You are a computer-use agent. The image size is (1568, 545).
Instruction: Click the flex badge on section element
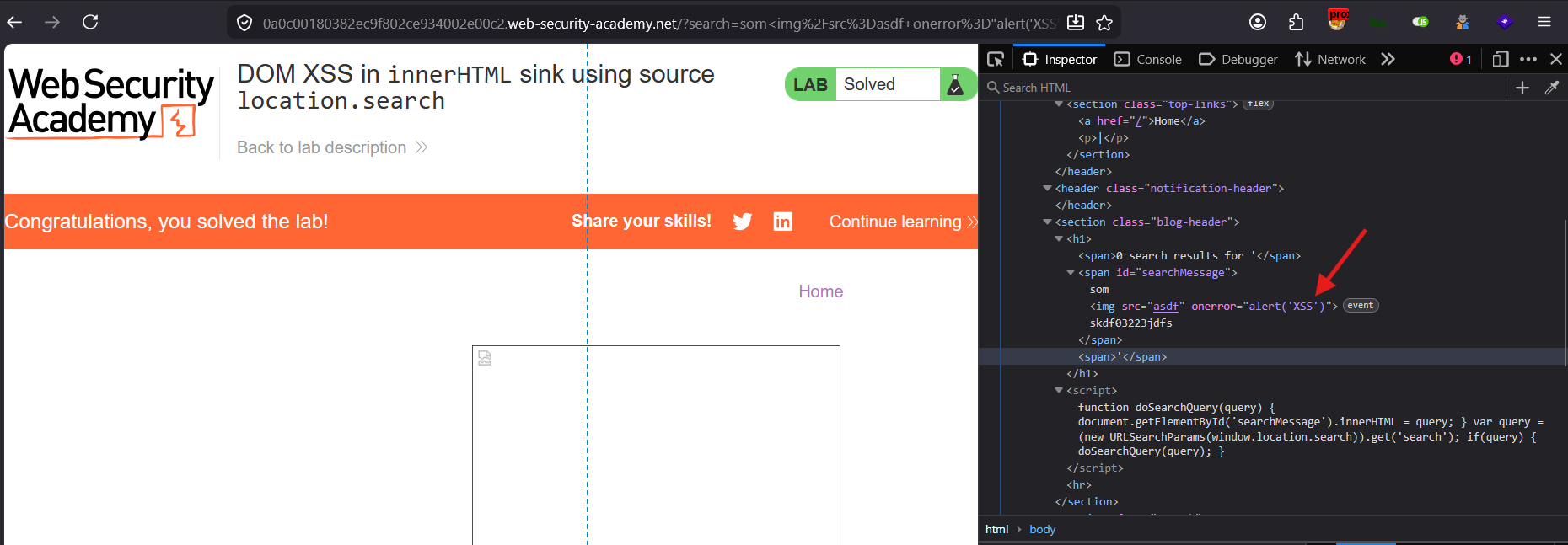coord(1259,104)
